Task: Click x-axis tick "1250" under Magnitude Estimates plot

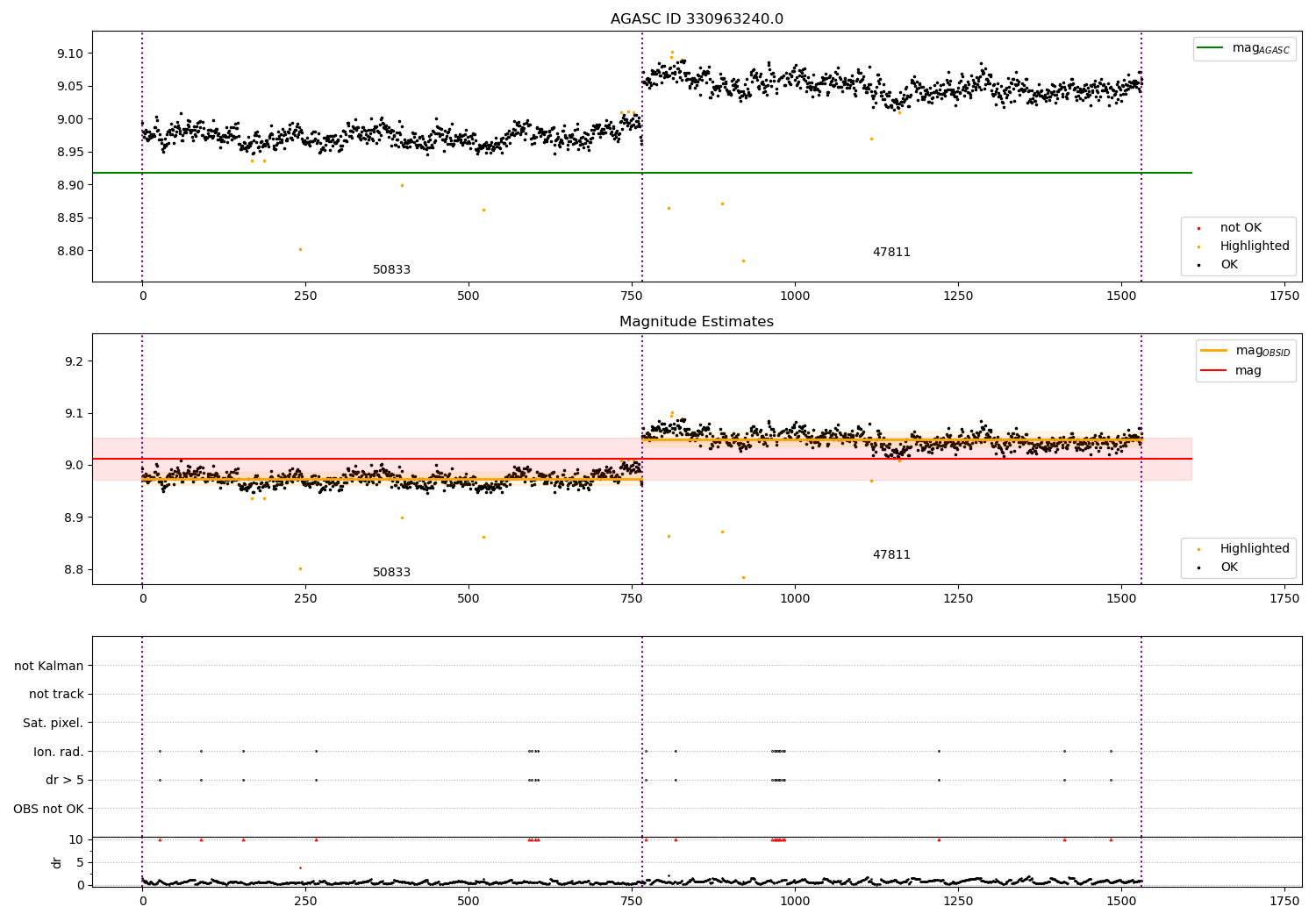Action: point(958,598)
